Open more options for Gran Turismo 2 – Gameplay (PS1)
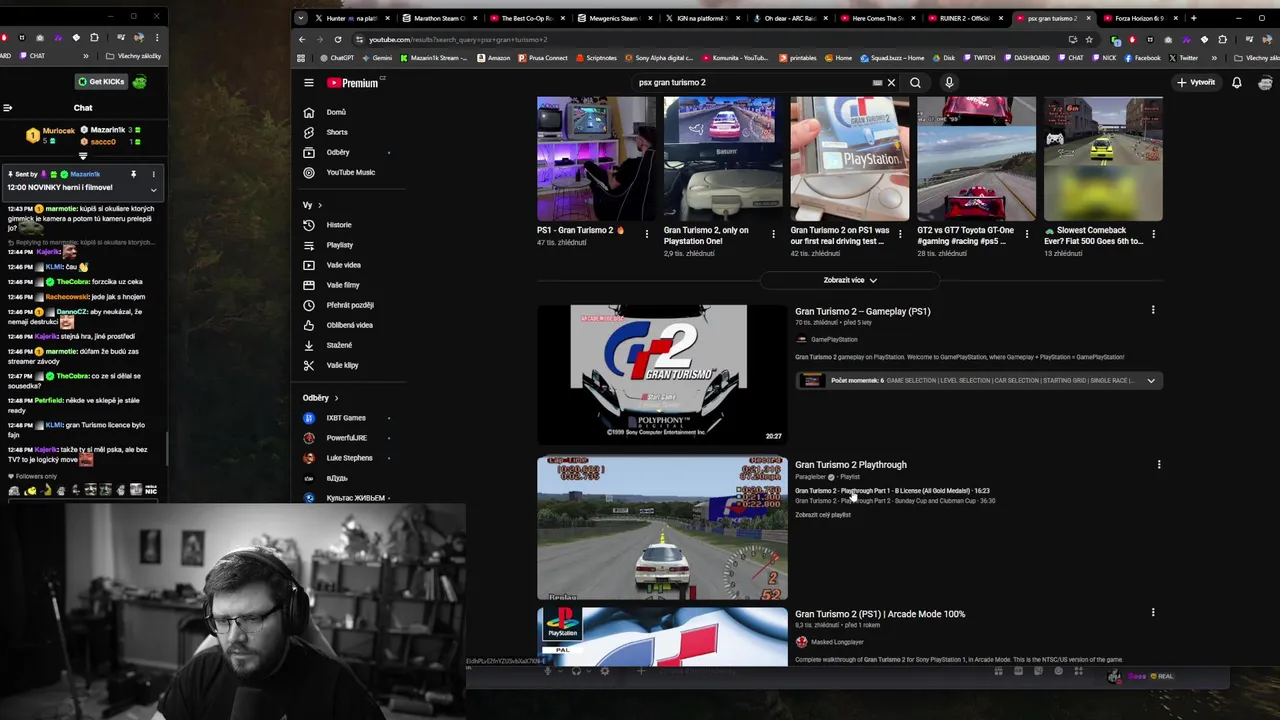The image size is (1280, 720). [x=1153, y=311]
